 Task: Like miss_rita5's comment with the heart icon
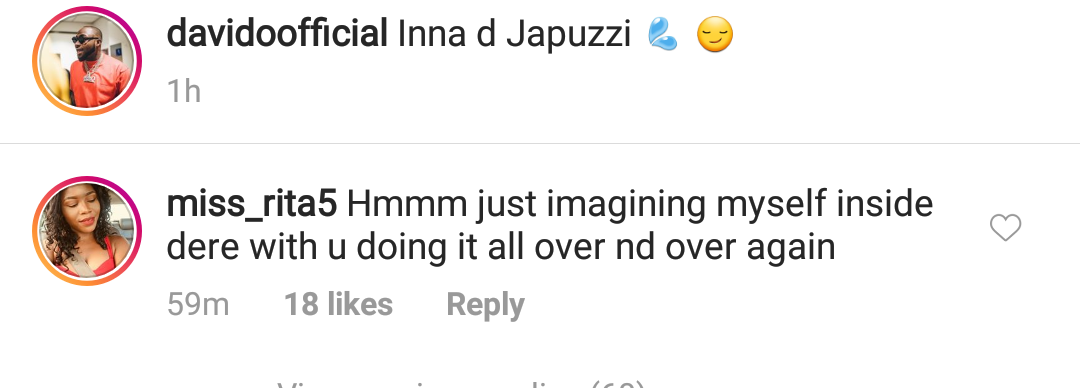coord(1005,227)
